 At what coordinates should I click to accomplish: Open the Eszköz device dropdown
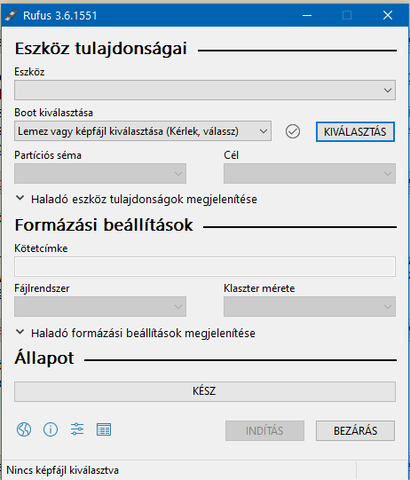pos(205,90)
